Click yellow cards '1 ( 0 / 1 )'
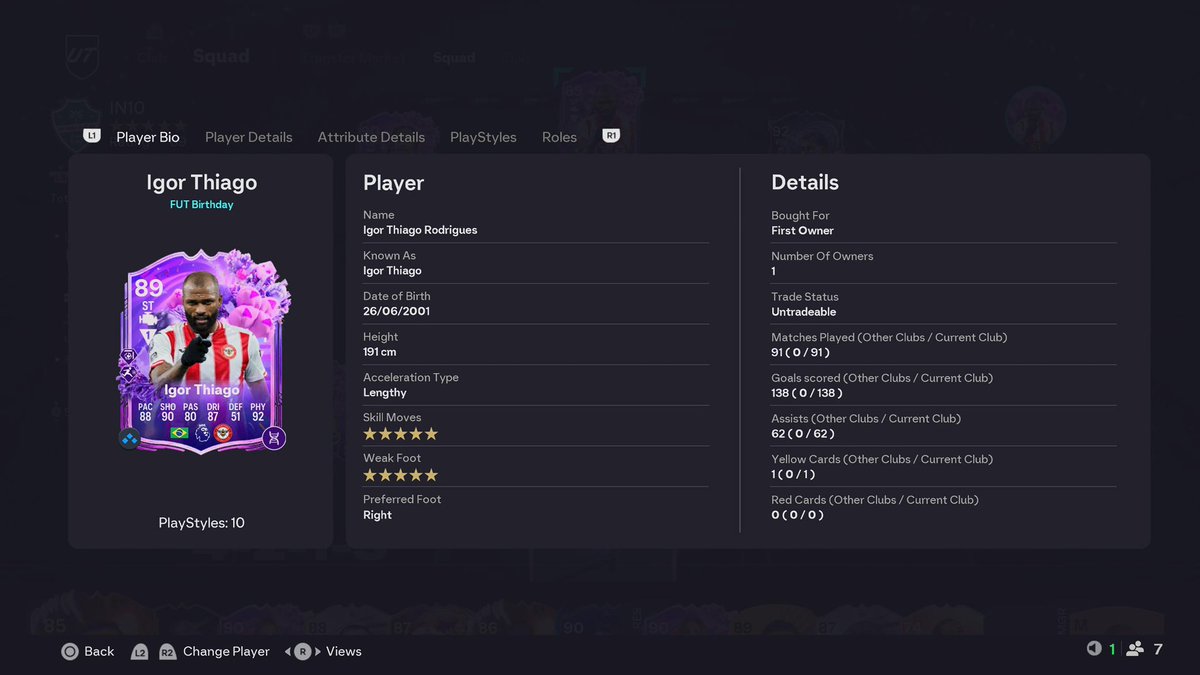This screenshot has width=1200, height=675. pyautogui.click(x=795, y=475)
